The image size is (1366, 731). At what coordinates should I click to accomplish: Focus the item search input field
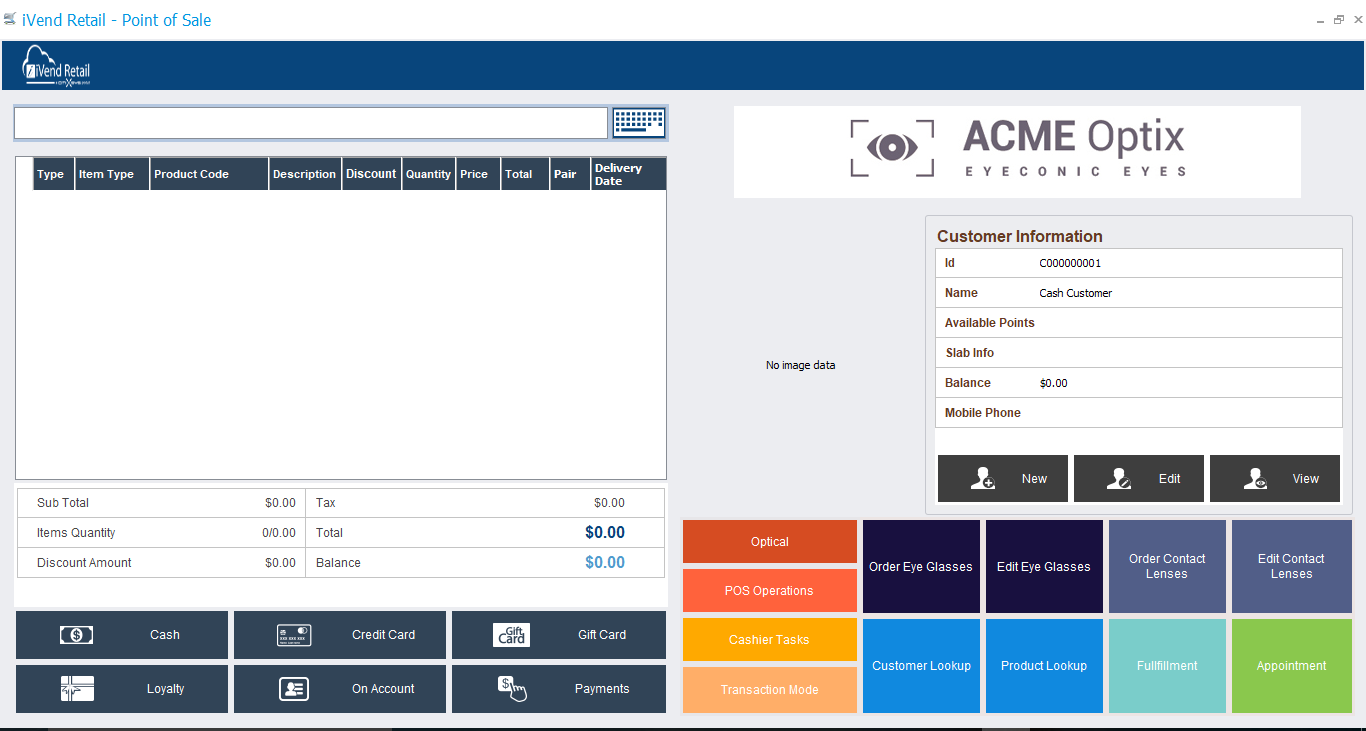[x=311, y=123]
